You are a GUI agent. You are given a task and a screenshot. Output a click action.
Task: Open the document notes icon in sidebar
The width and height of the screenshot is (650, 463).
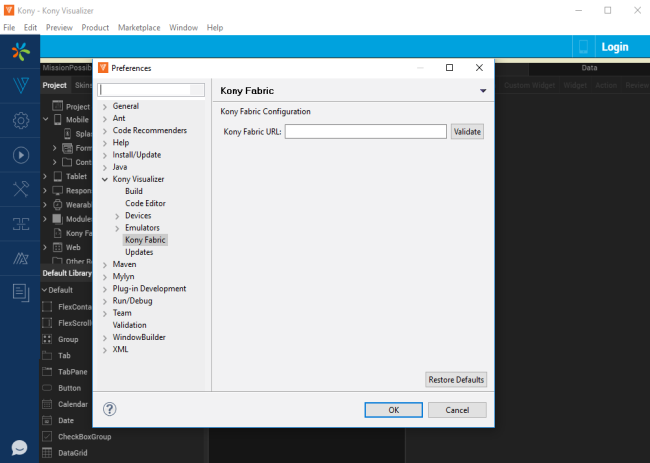[x=21, y=293]
